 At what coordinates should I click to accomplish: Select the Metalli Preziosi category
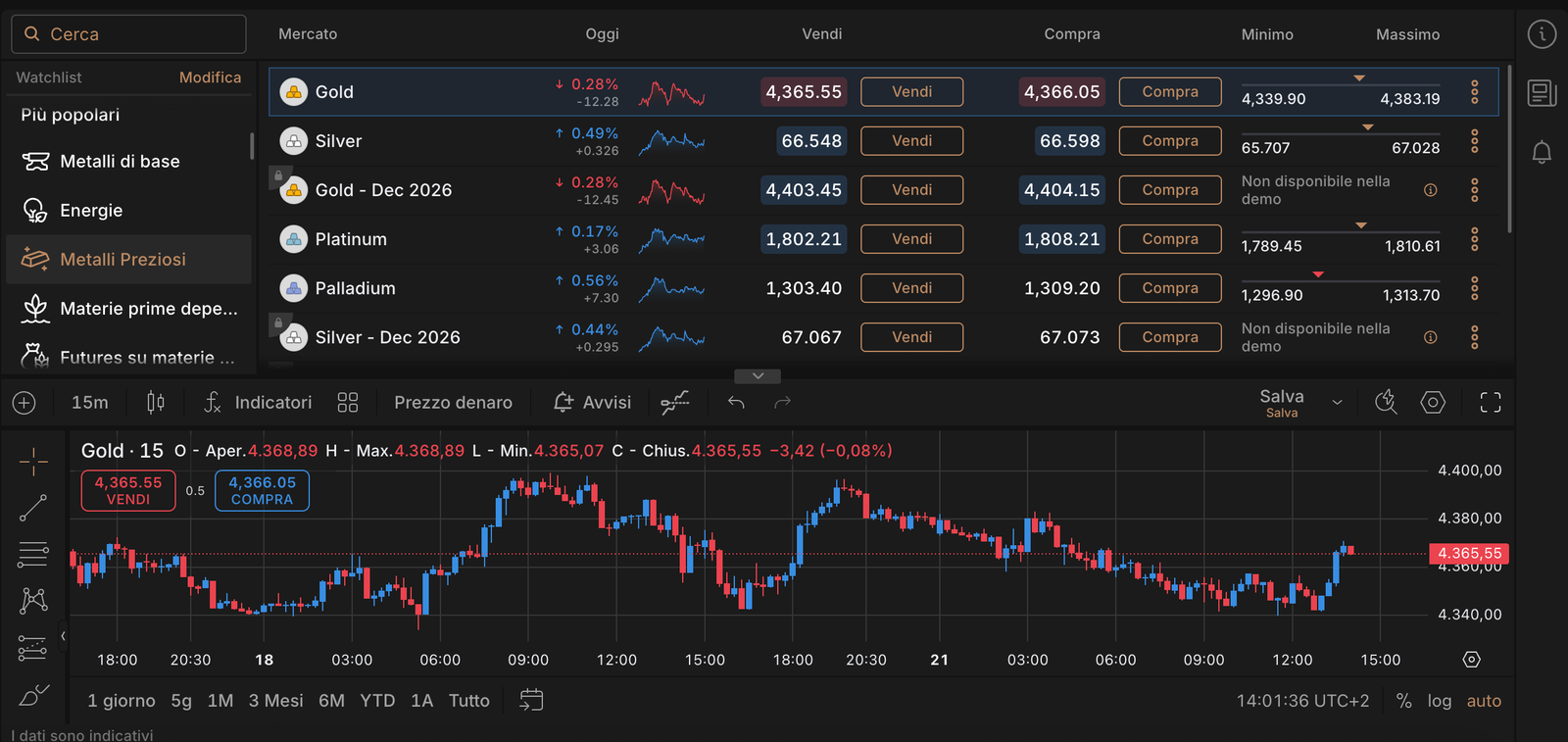click(128, 260)
